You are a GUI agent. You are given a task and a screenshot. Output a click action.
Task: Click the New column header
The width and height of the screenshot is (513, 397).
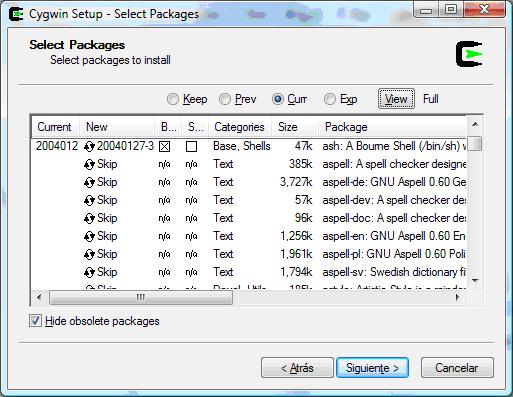pyautogui.click(x=117, y=127)
